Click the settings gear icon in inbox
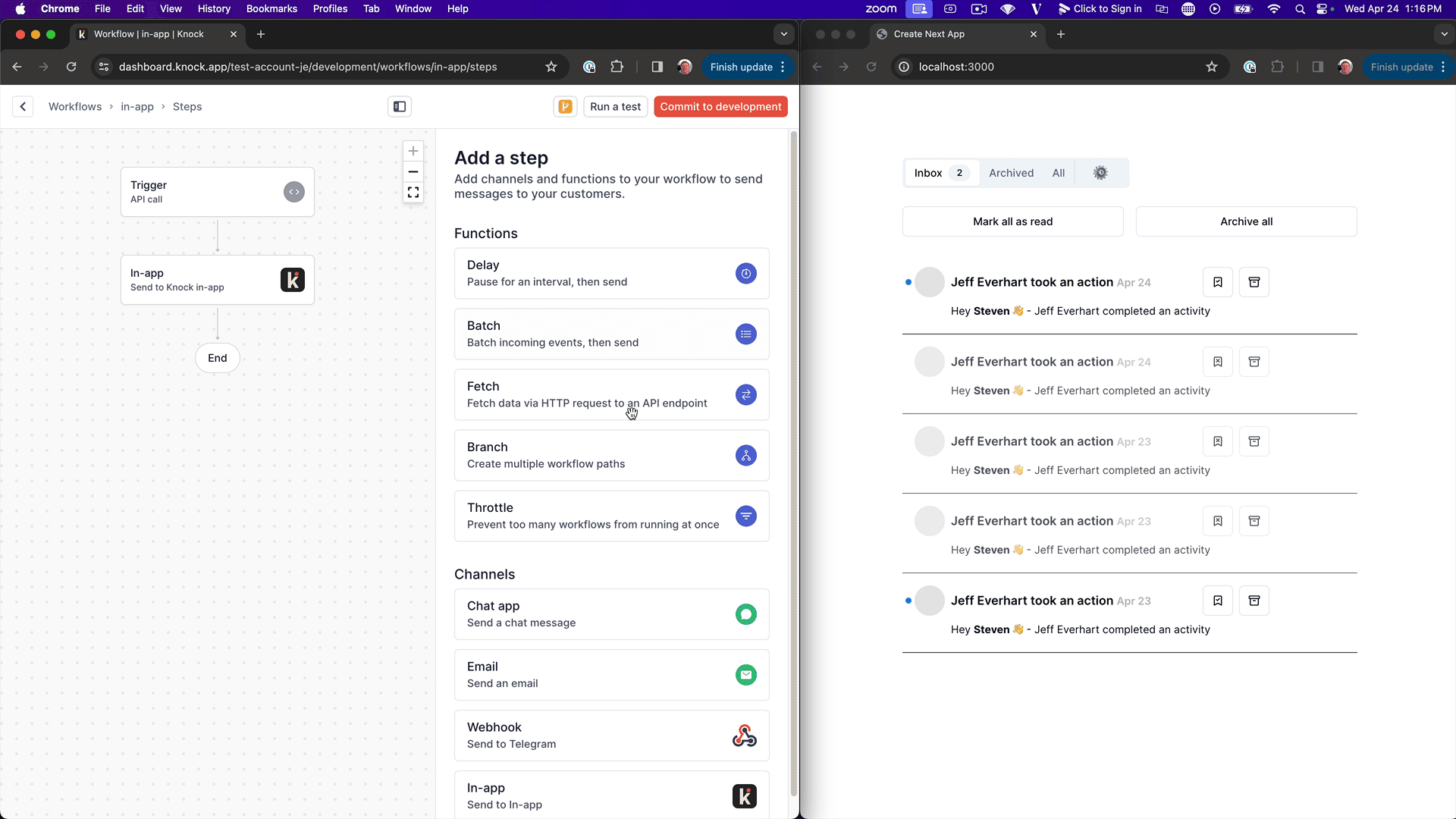 [1101, 172]
